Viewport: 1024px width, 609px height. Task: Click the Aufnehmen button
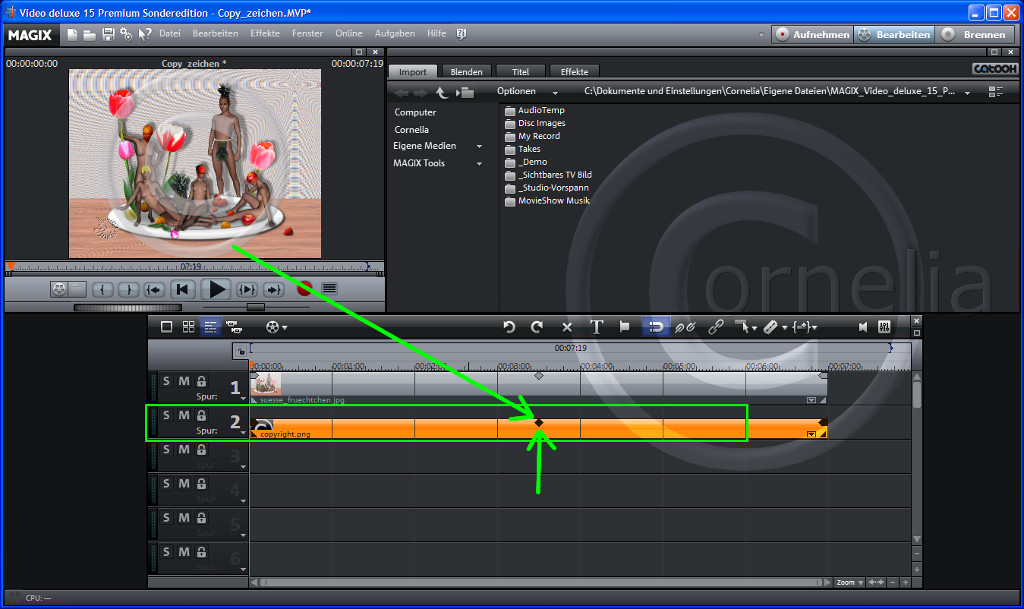pyautogui.click(x=811, y=34)
